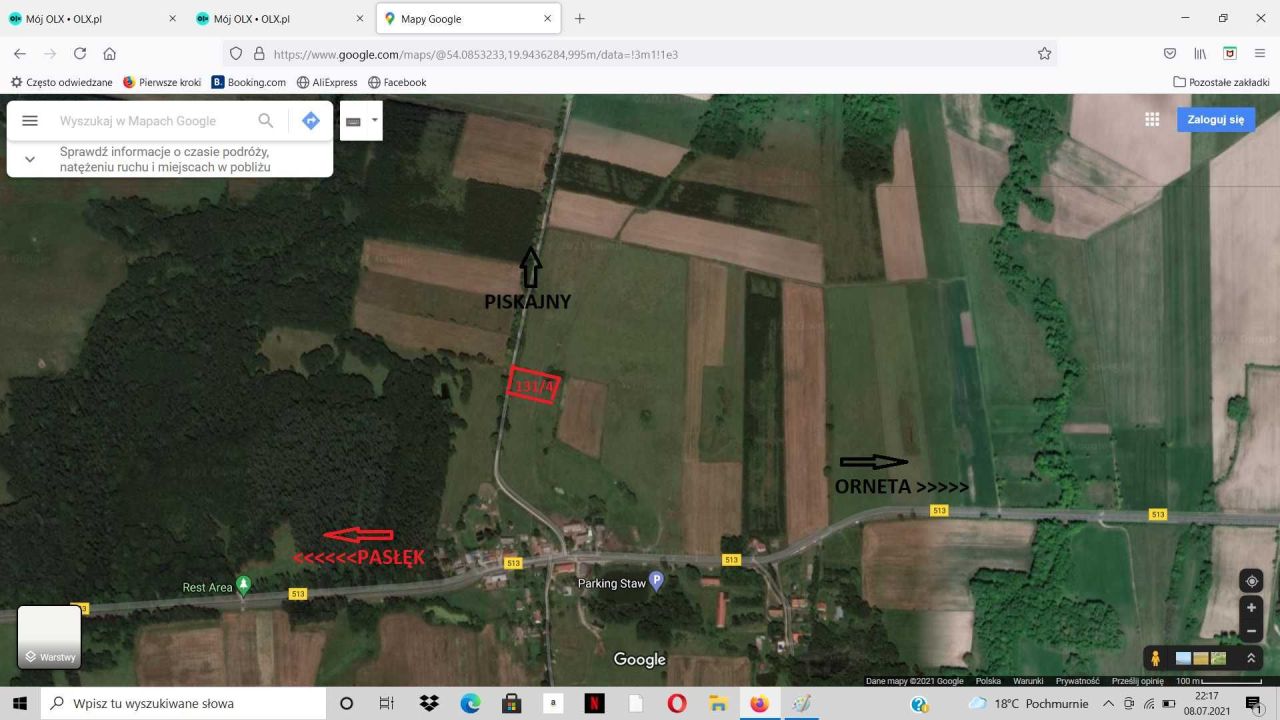Open the Firefox application menu
This screenshot has height=720, width=1280.
[1260, 54]
